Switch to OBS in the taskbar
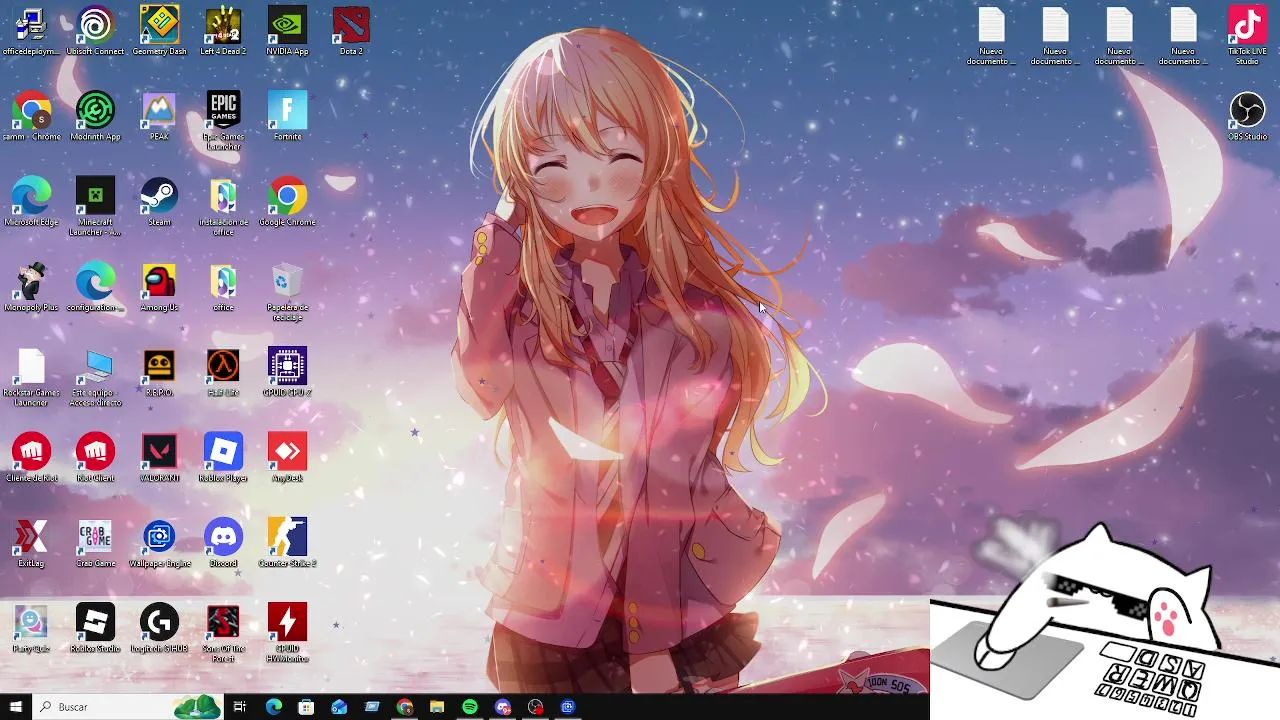Image resolution: width=1280 pixels, height=720 pixels. [x=535, y=707]
